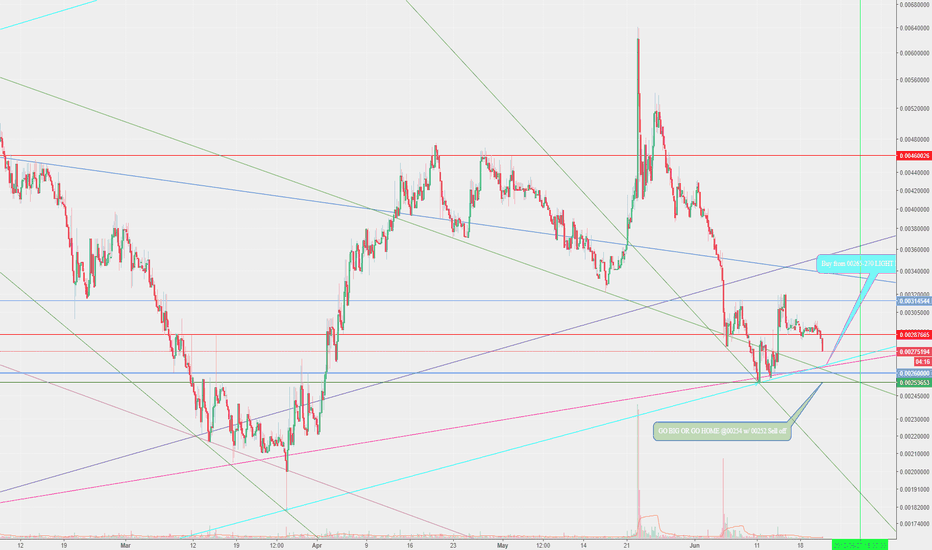Viewport: 932px width, 550px height.
Task: Click the 0.00305000 price scale label
Action: pos(915,312)
